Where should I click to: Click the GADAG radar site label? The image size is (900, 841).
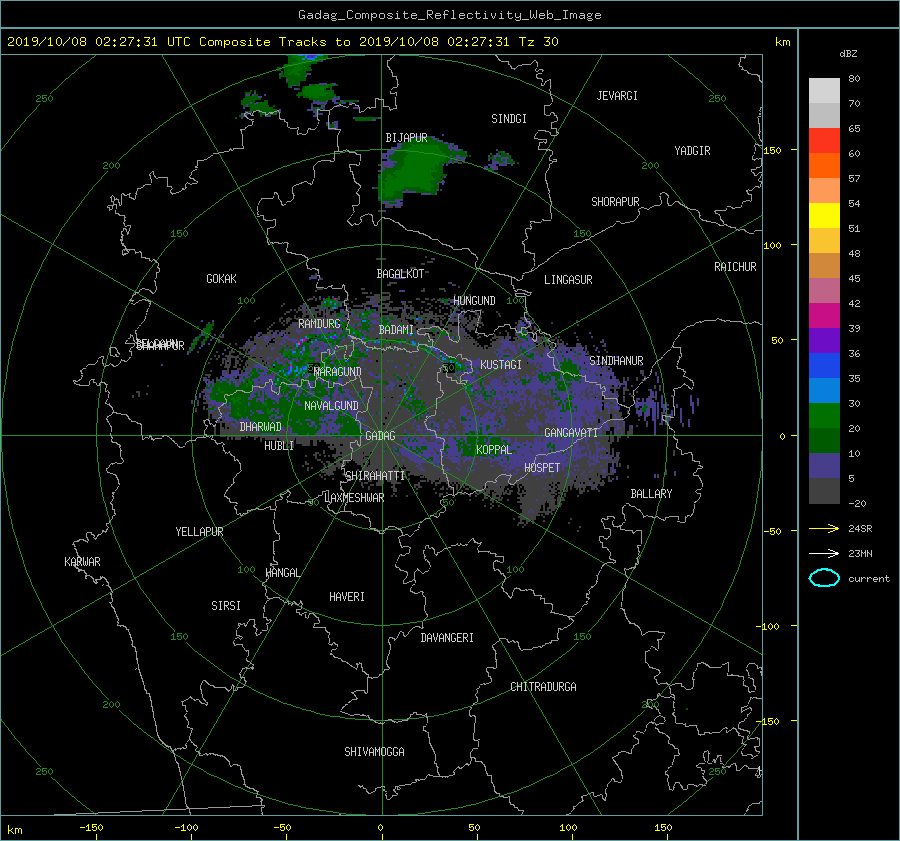[x=380, y=436]
